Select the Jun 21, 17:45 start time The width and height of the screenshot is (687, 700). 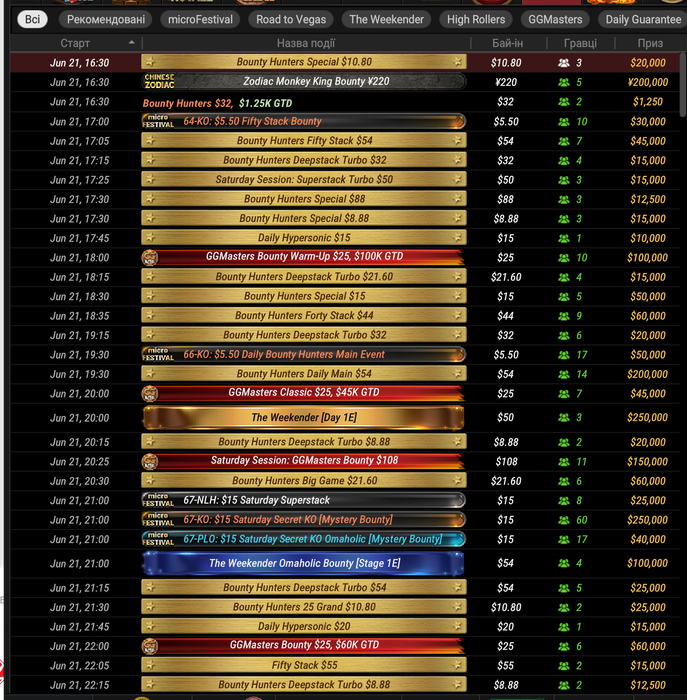pyautogui.click(x=79, y=238)
